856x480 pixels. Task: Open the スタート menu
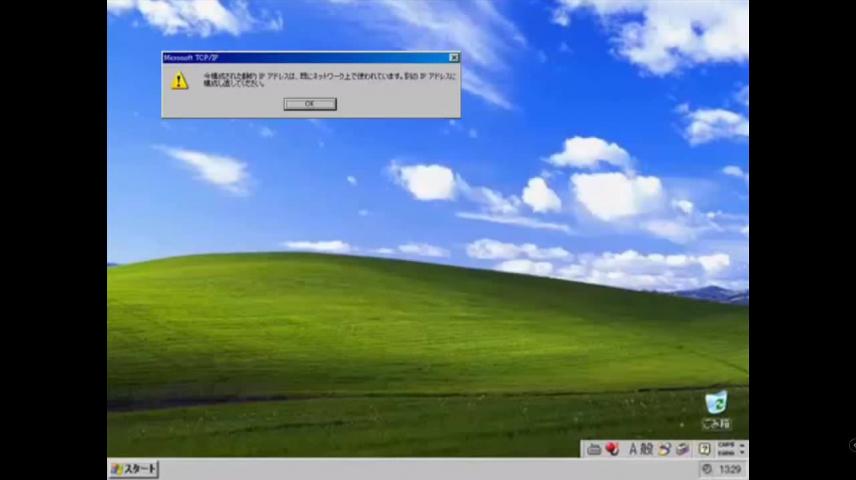134,469
